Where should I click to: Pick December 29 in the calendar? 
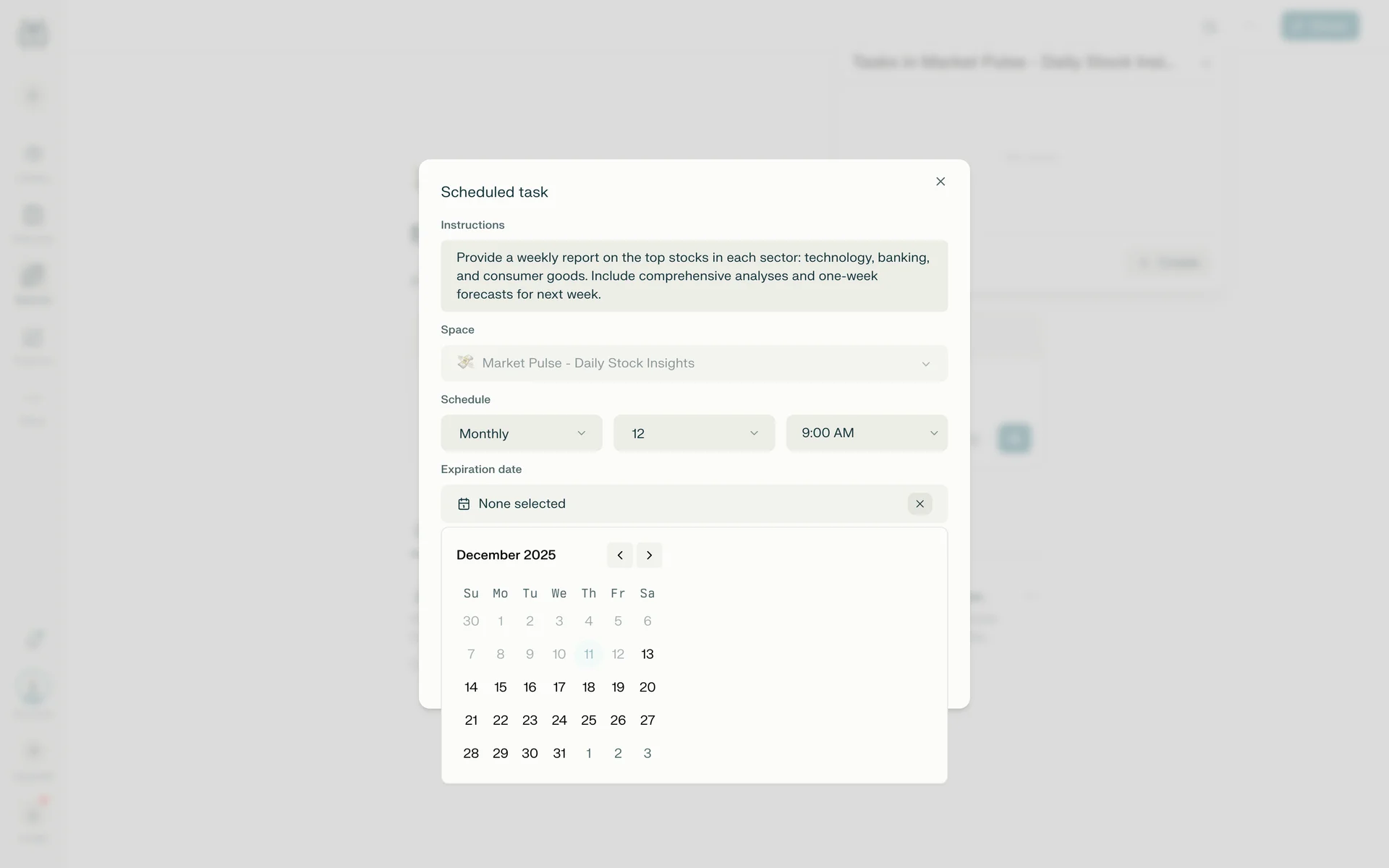501,754
